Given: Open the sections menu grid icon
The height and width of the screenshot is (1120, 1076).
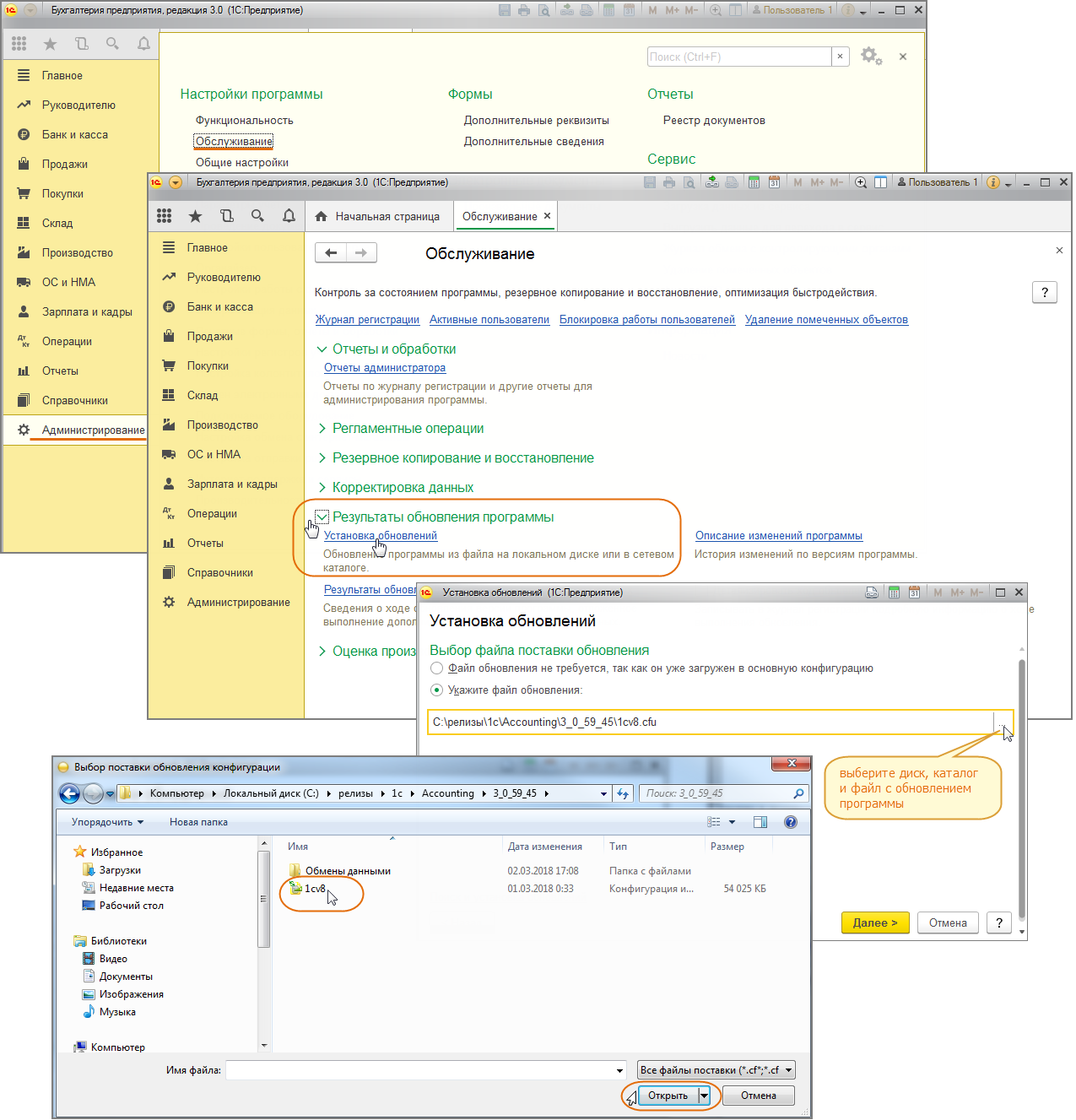Looking at the screenshot, I should click(165, 217).
